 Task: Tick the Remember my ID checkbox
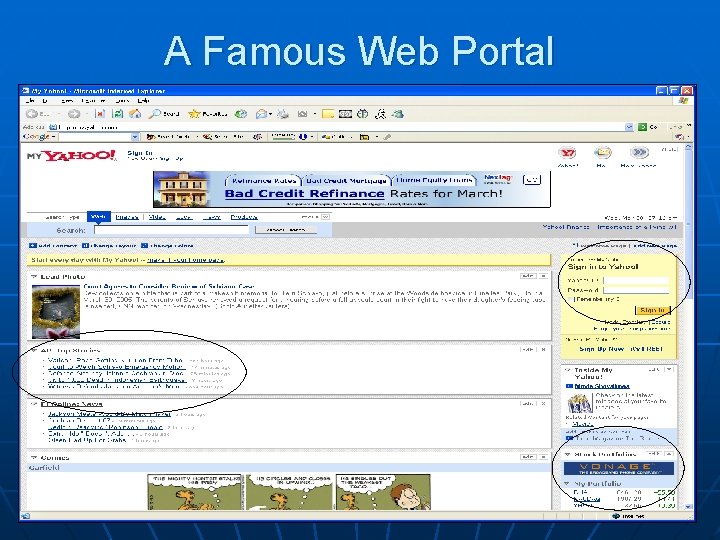click(x=571, y=299)
